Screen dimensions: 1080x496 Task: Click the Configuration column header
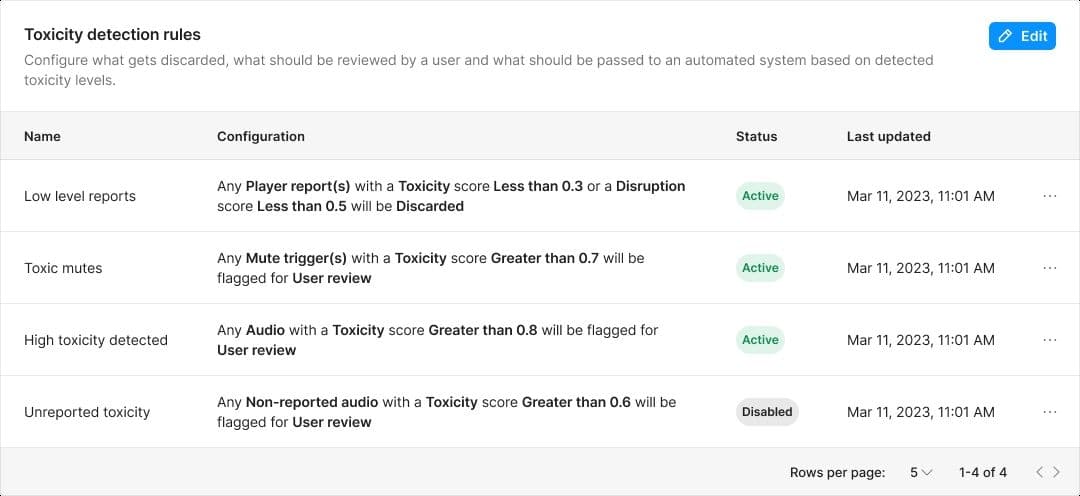point(261,136)
